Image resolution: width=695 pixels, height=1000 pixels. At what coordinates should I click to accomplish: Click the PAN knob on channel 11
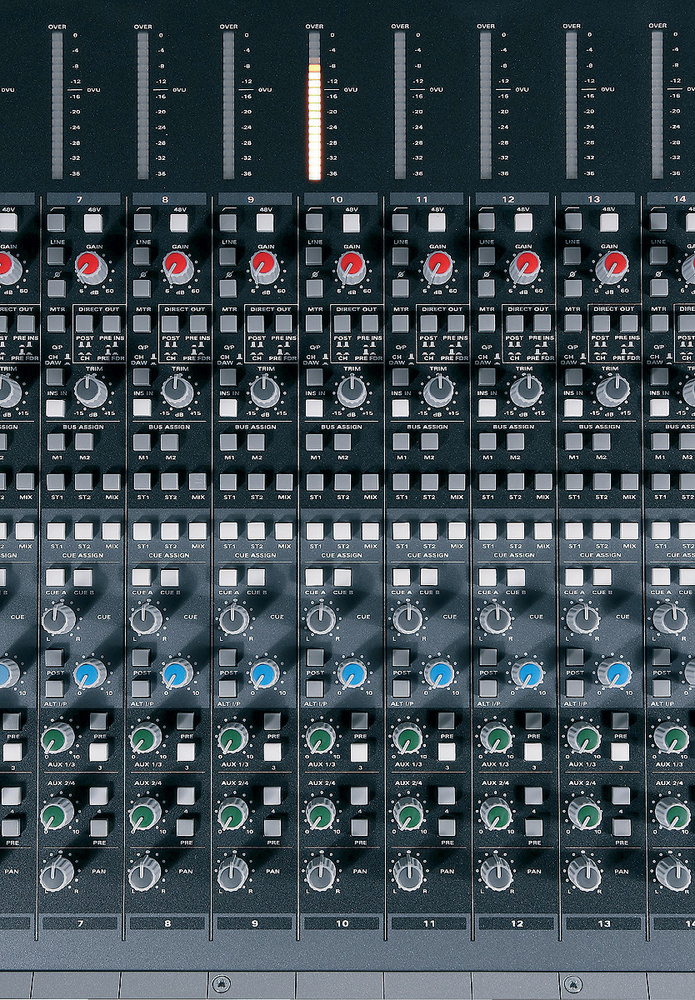408,873
